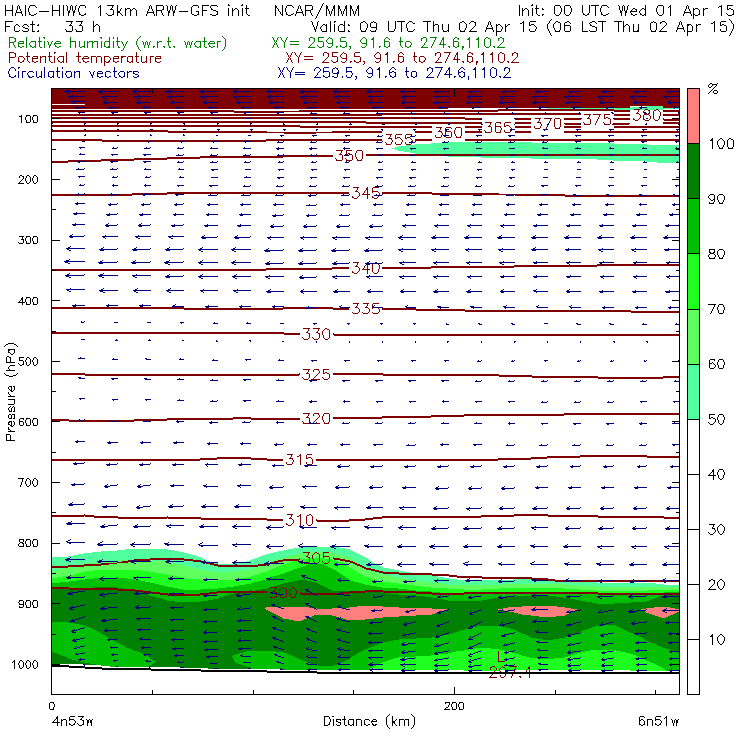Click the '1000' pressure axis label

pos(25,664)
